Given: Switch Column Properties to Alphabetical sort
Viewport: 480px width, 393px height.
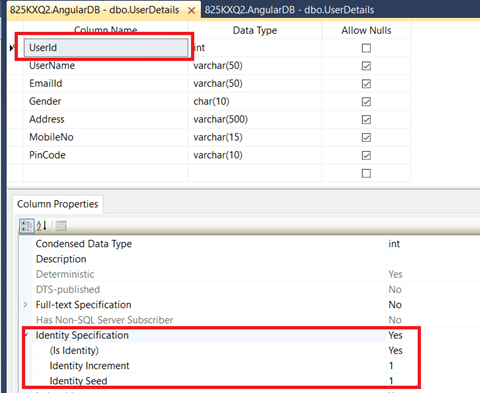Looking at the screenshot, I should click(x=42, y=226).
